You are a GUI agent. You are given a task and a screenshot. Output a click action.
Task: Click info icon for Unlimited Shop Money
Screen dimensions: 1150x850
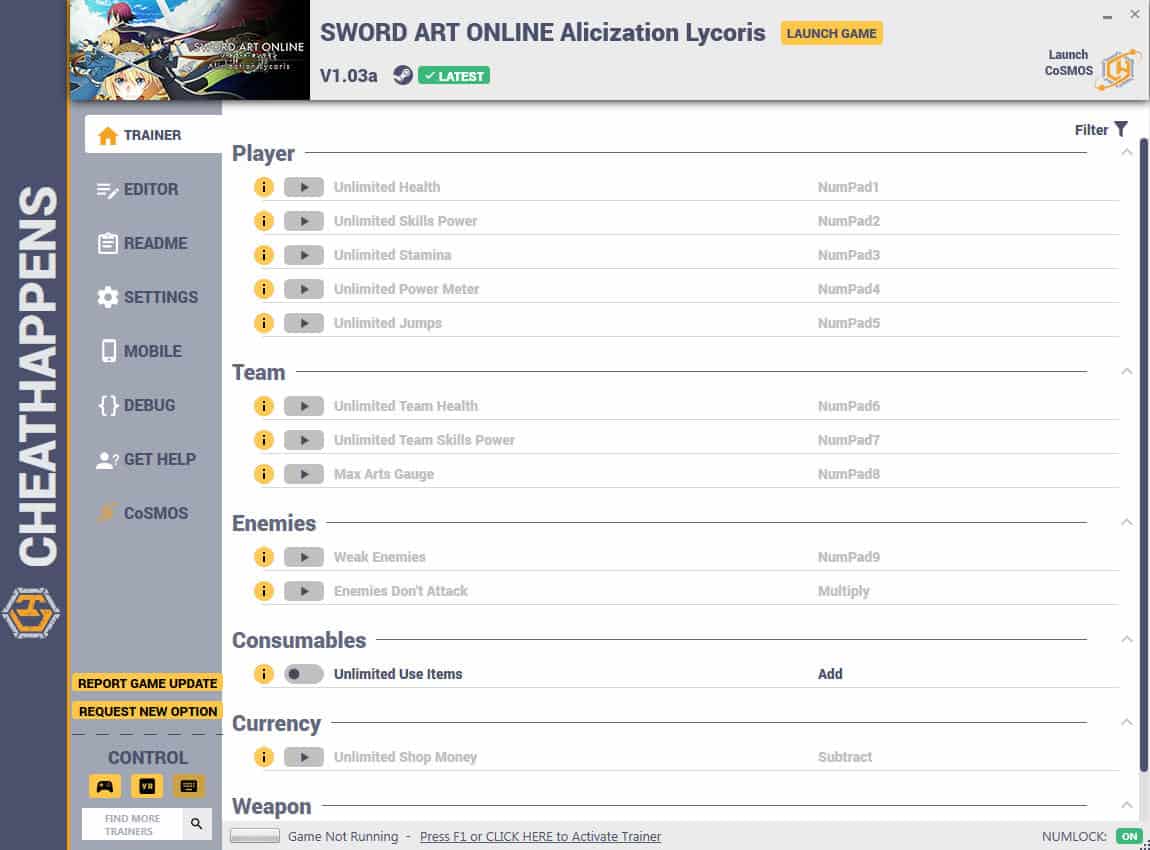263,757
